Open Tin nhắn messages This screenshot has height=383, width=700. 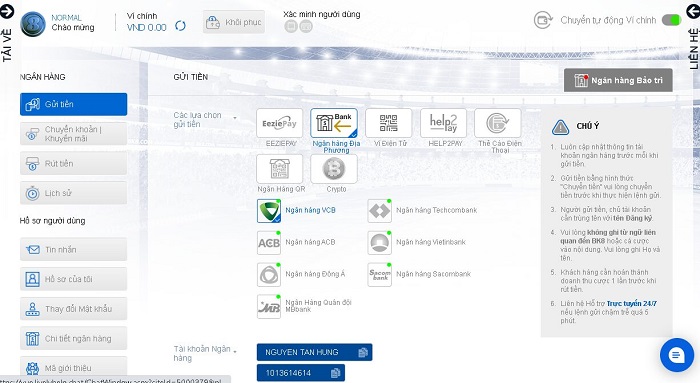click(x=73, y=250)
